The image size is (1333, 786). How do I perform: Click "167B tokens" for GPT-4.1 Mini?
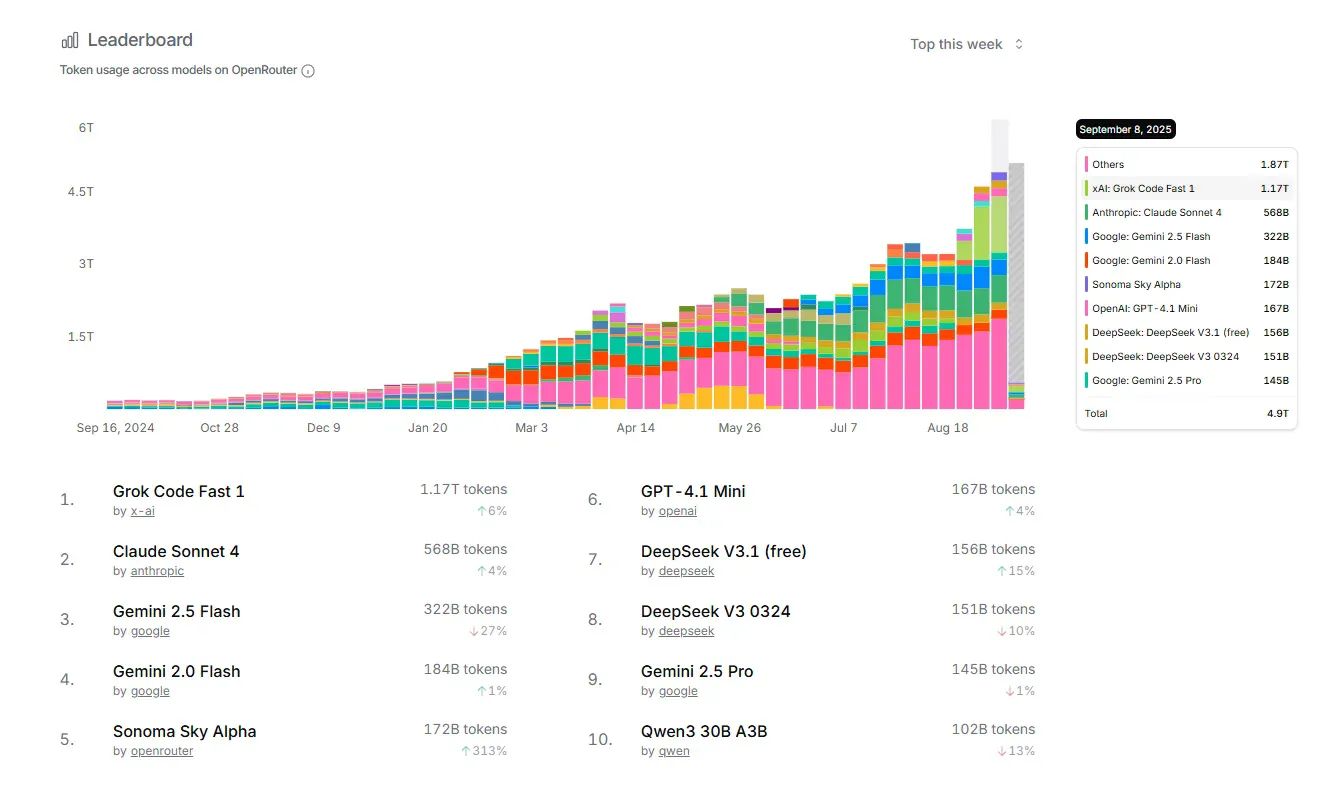click(x=993, y=489)
